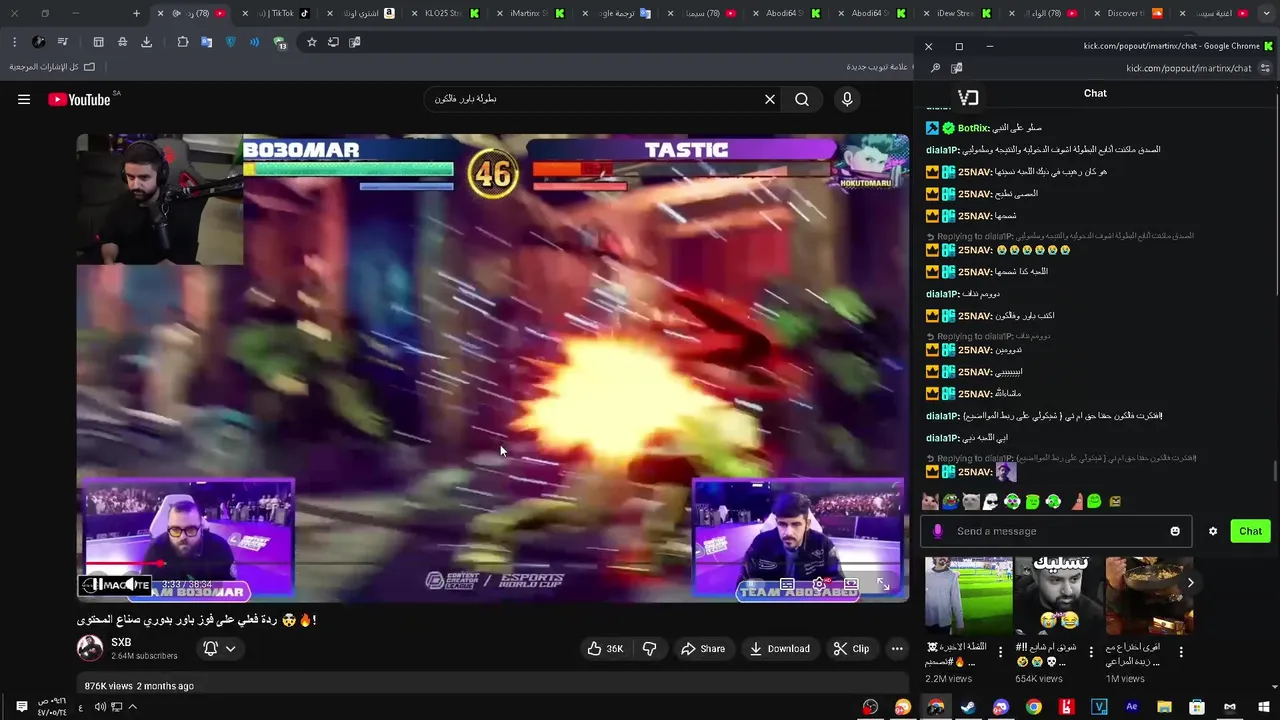Open the short with 1M views
This screenshot has height=720, width=1280.
tap(1149, 597)
